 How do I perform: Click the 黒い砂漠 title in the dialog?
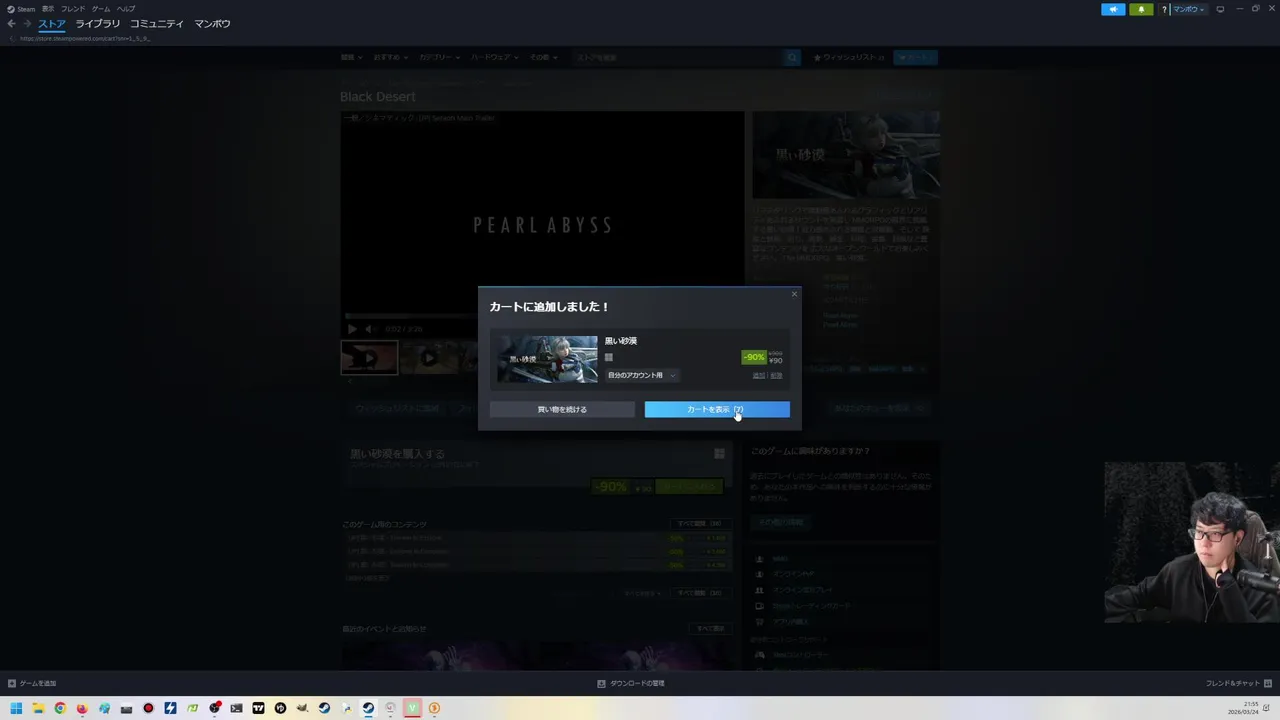(621, 341)
